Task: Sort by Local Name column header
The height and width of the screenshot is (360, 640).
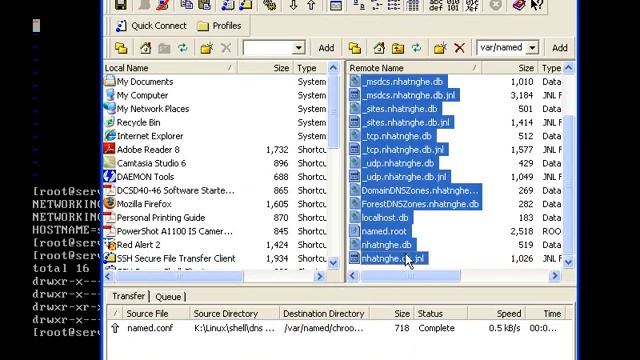Action: 170,68
